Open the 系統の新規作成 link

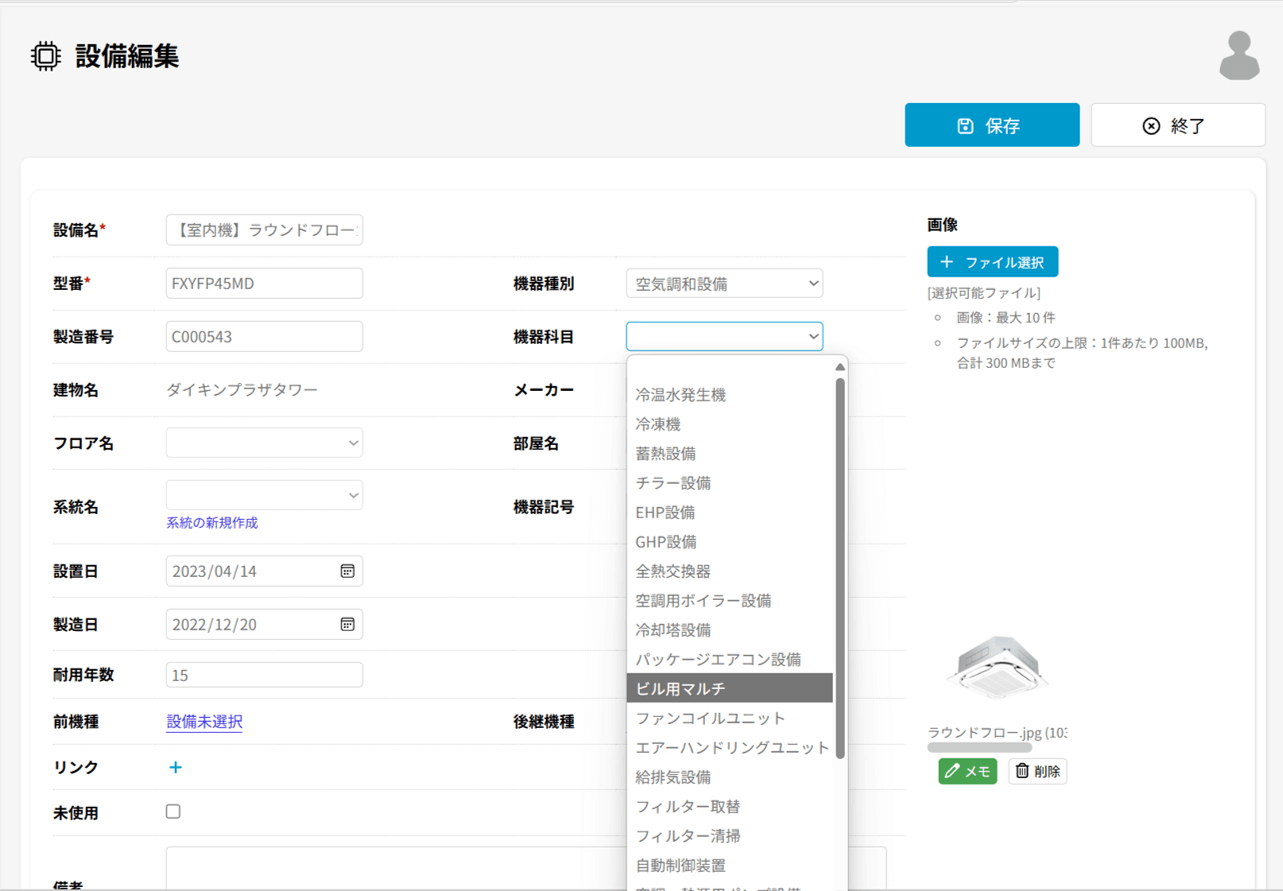pyautogui.click(x=212, y=523)
